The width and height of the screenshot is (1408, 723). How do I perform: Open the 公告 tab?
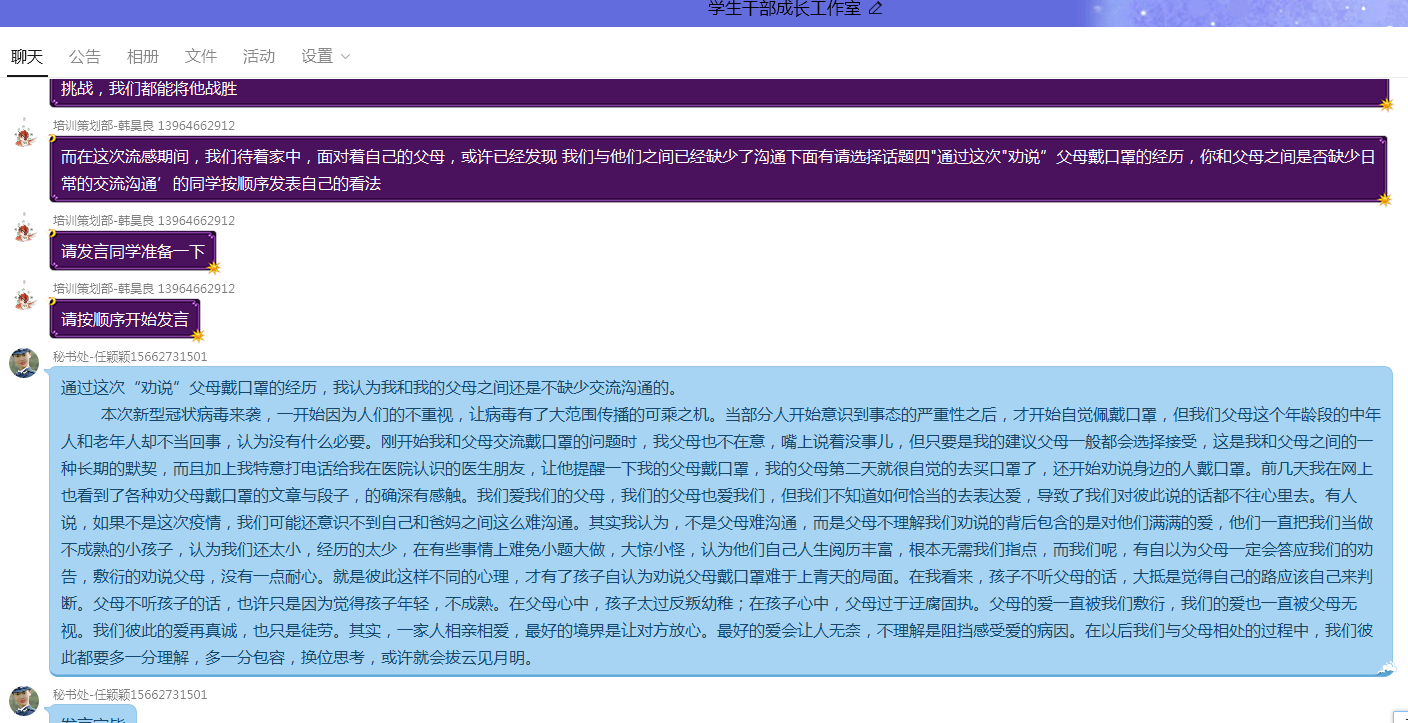[85, 56]
